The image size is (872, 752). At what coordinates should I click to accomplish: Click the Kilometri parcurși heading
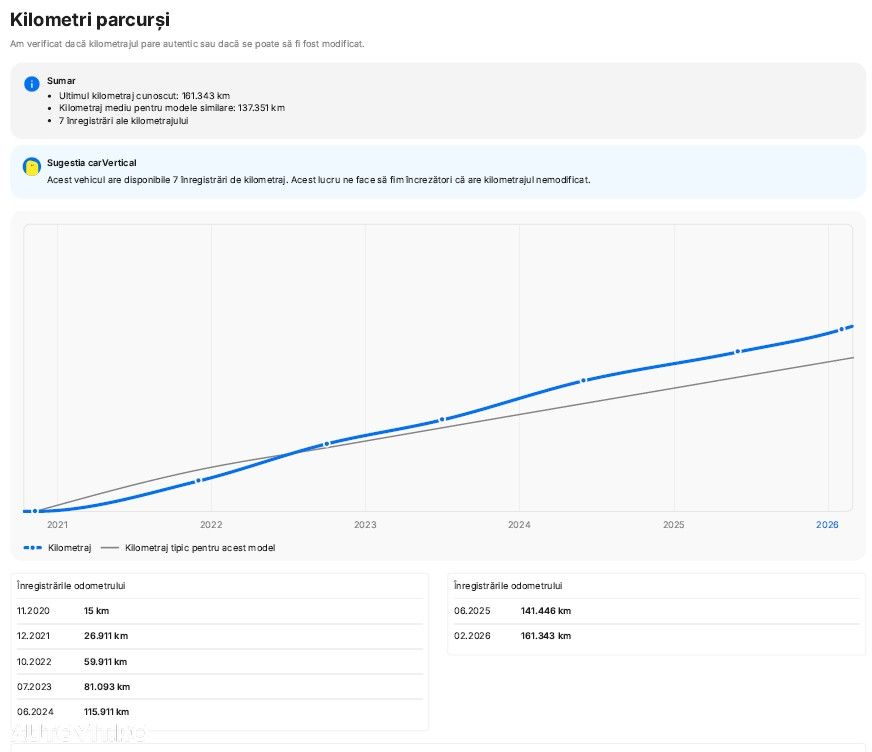coord(89,20)
